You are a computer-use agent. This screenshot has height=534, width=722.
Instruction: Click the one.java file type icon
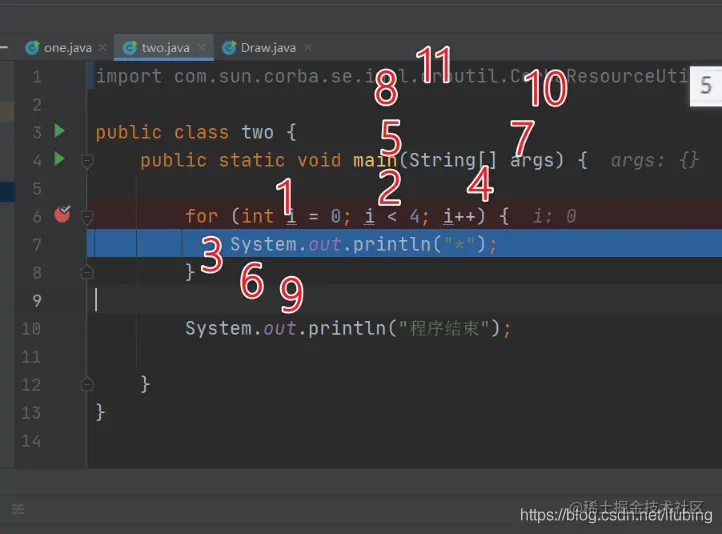point(32,48)
